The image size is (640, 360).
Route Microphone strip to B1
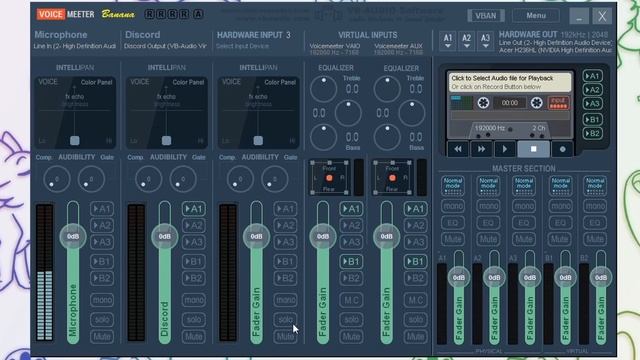pos(102,261)
